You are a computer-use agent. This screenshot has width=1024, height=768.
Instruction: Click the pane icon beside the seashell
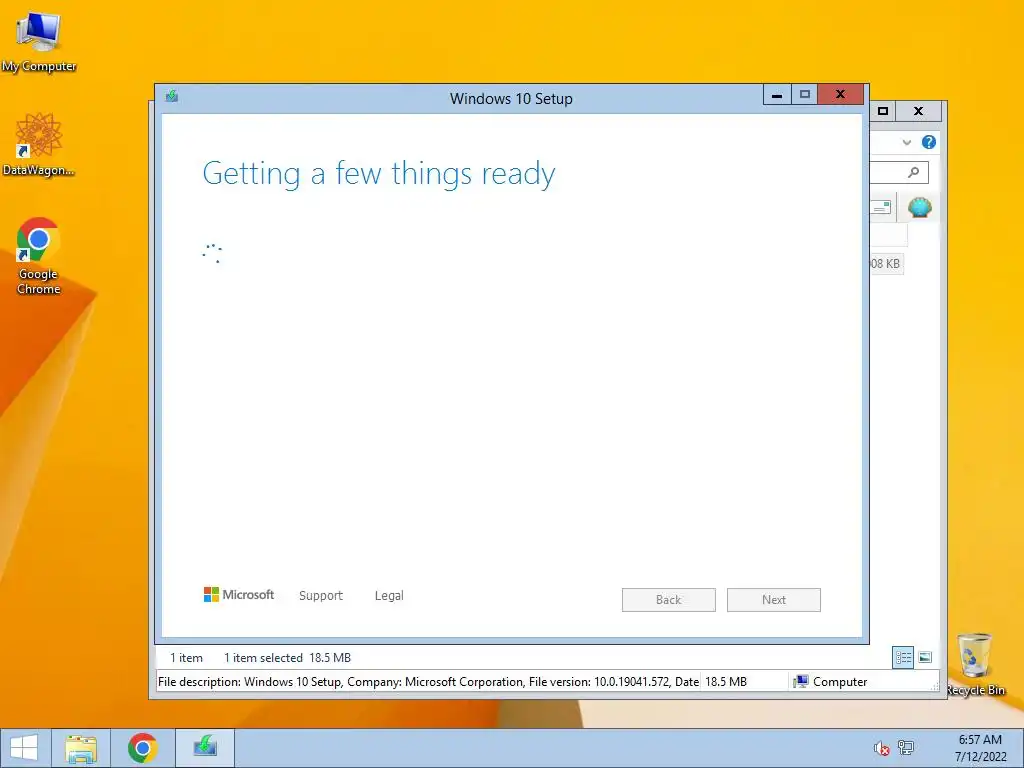pos(882,208)
